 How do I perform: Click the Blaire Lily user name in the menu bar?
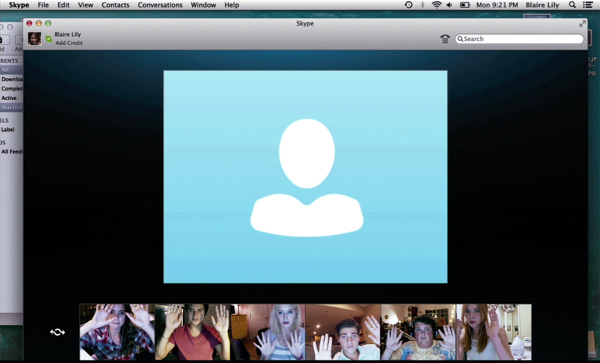pyautogui.click(x=542, y=5)
